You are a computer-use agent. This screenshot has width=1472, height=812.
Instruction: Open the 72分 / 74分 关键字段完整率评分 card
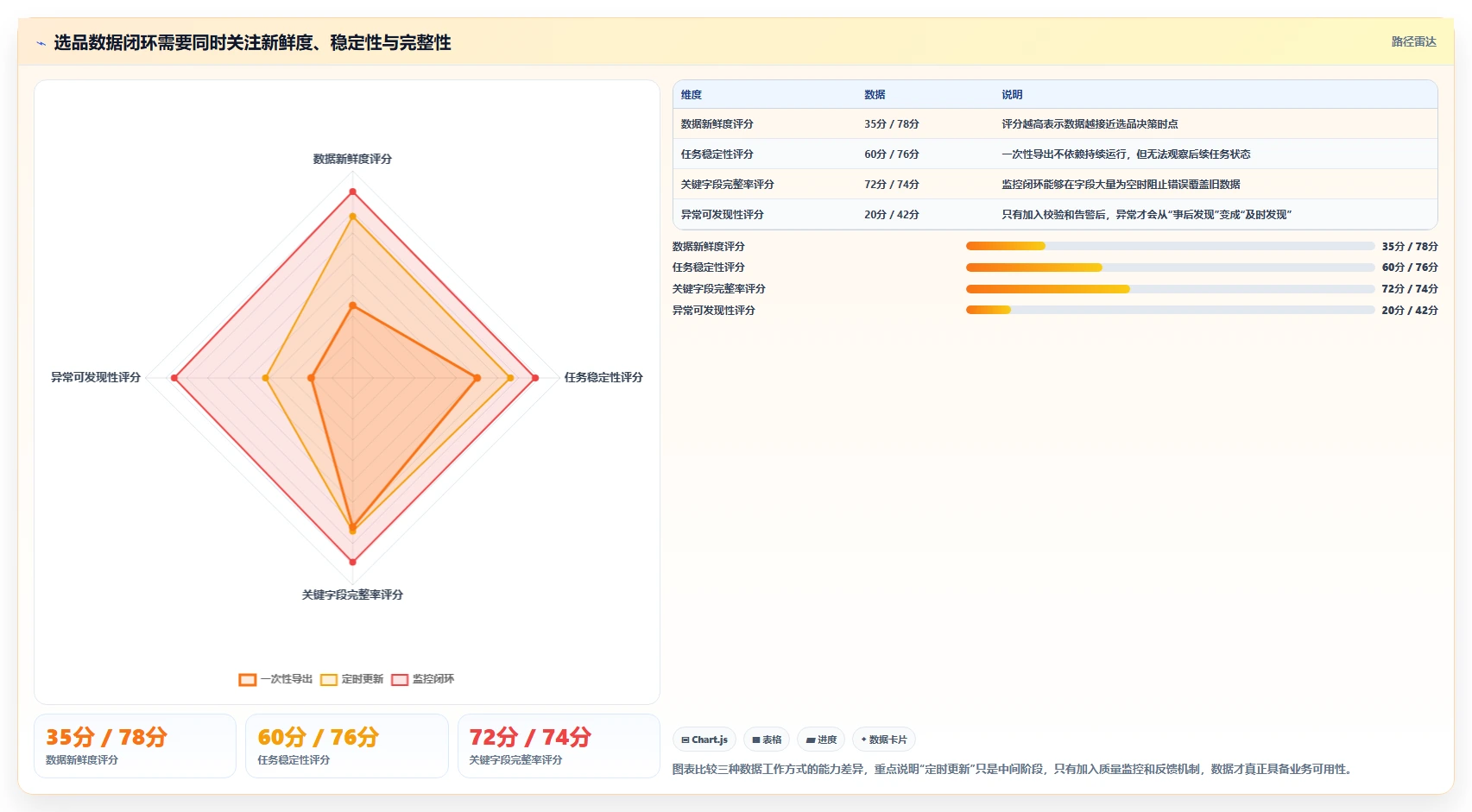pyautogui.click(x=559, y=746)
